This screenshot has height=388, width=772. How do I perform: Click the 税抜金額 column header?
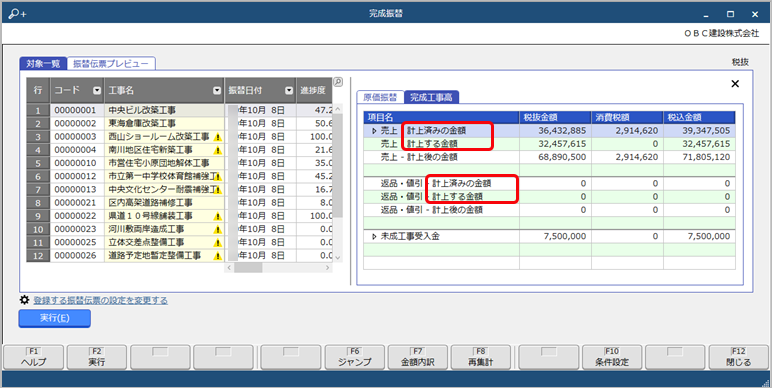[x=555, y=117]
